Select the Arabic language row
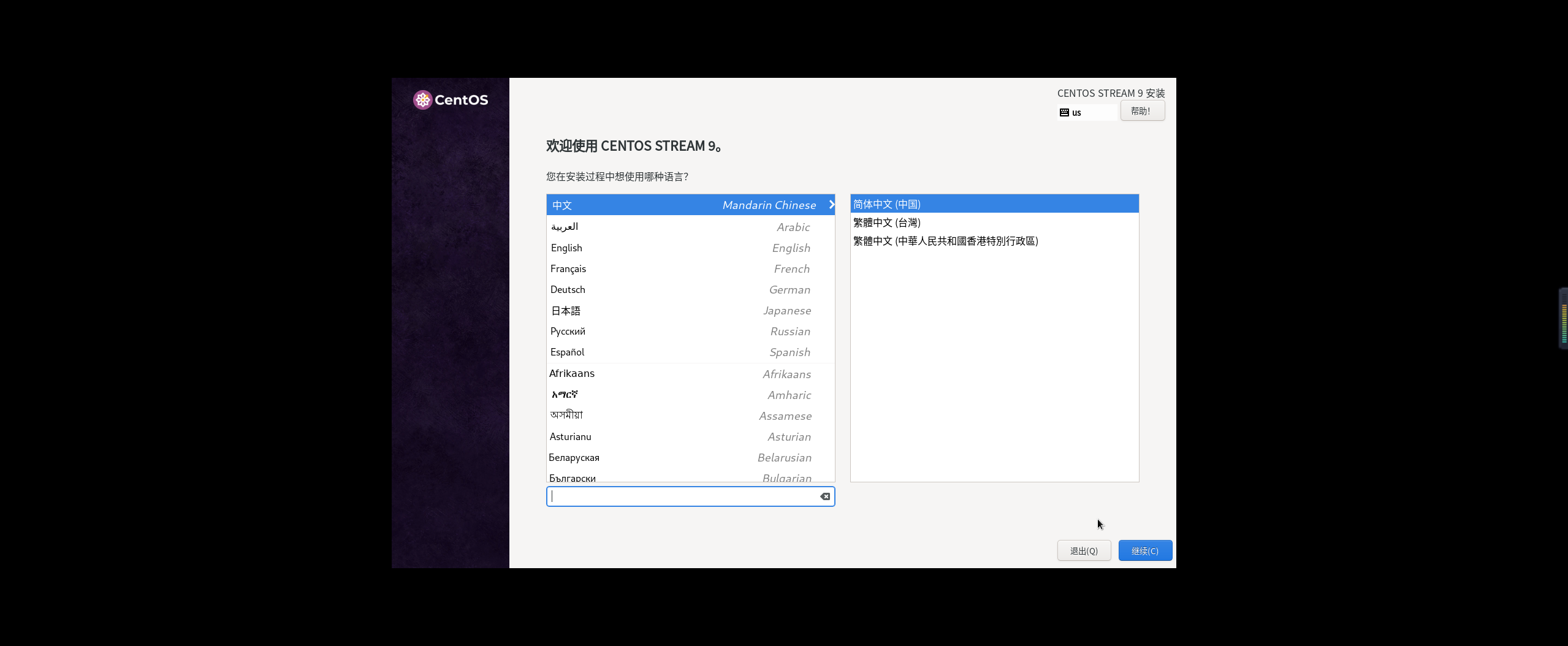The image size is (1568, 646). (690, 227)
